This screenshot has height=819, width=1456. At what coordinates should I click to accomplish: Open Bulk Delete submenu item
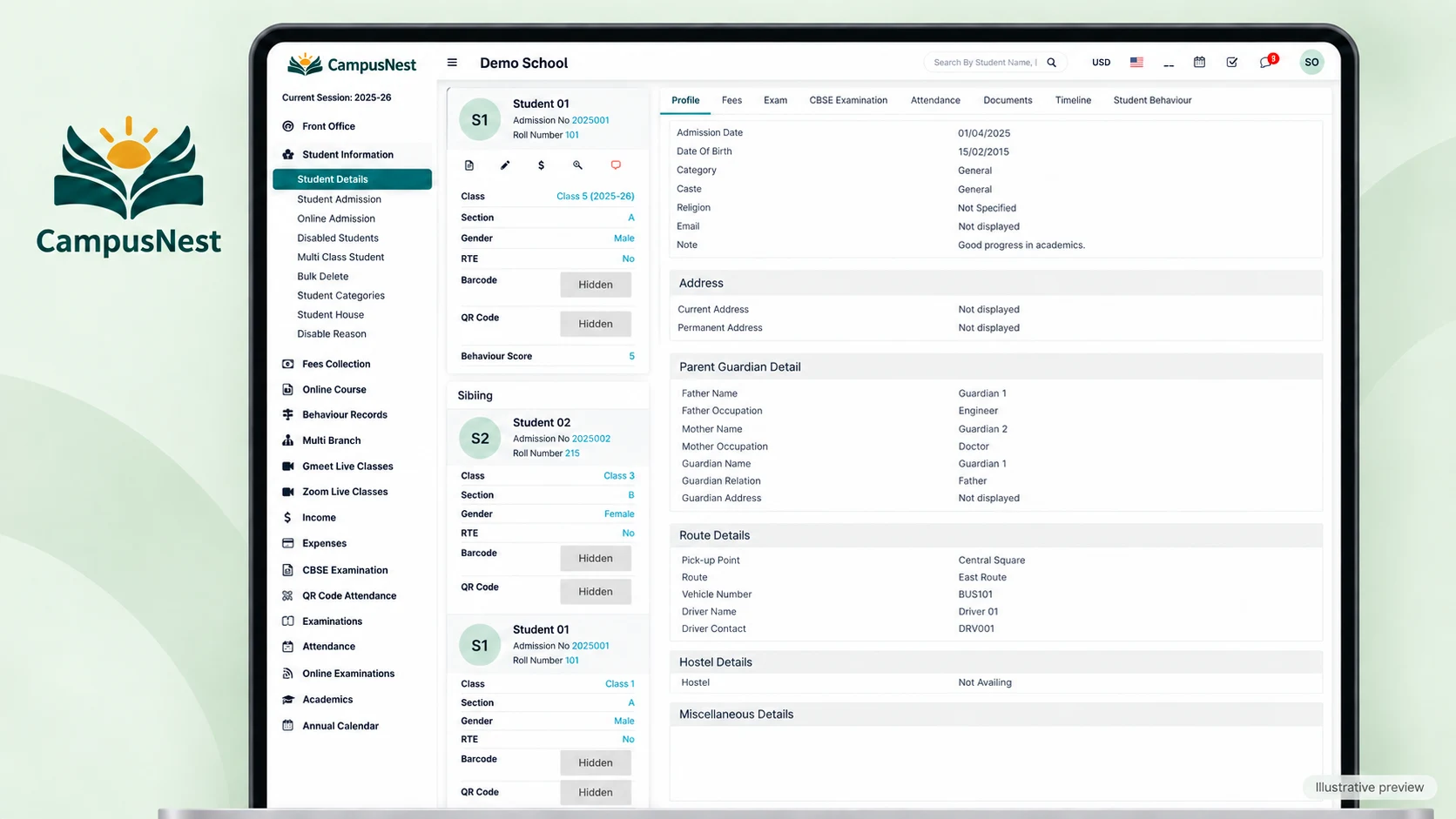pyautogui.click(x=322, y=276)
